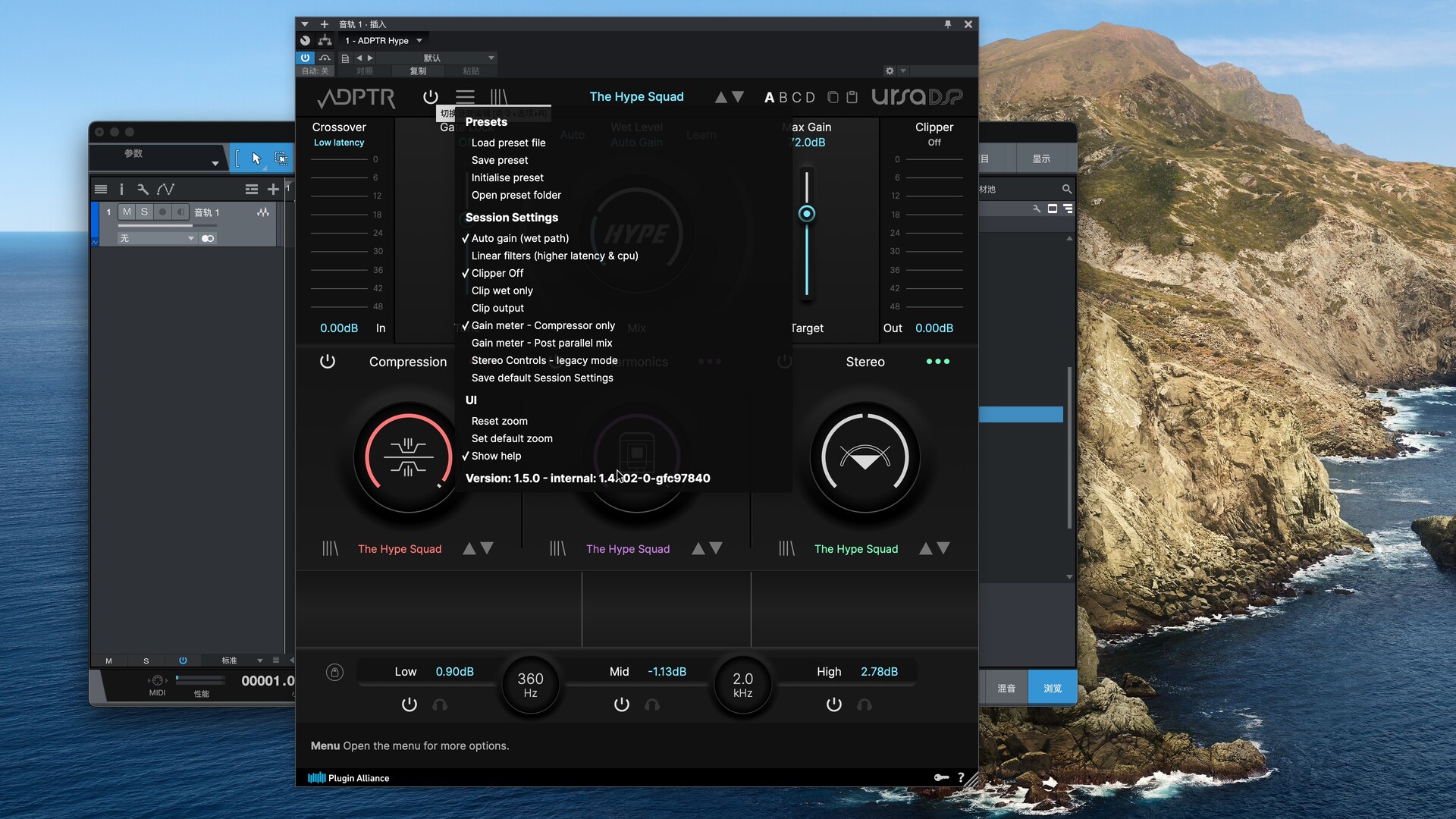Choose Initialise preset
The height and width of the screenshot is (819, 1456).
point(507,177)
